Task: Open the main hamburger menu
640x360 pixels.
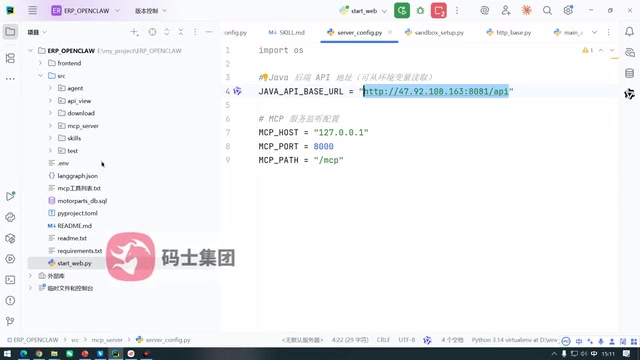Action: tap(33, 11)
